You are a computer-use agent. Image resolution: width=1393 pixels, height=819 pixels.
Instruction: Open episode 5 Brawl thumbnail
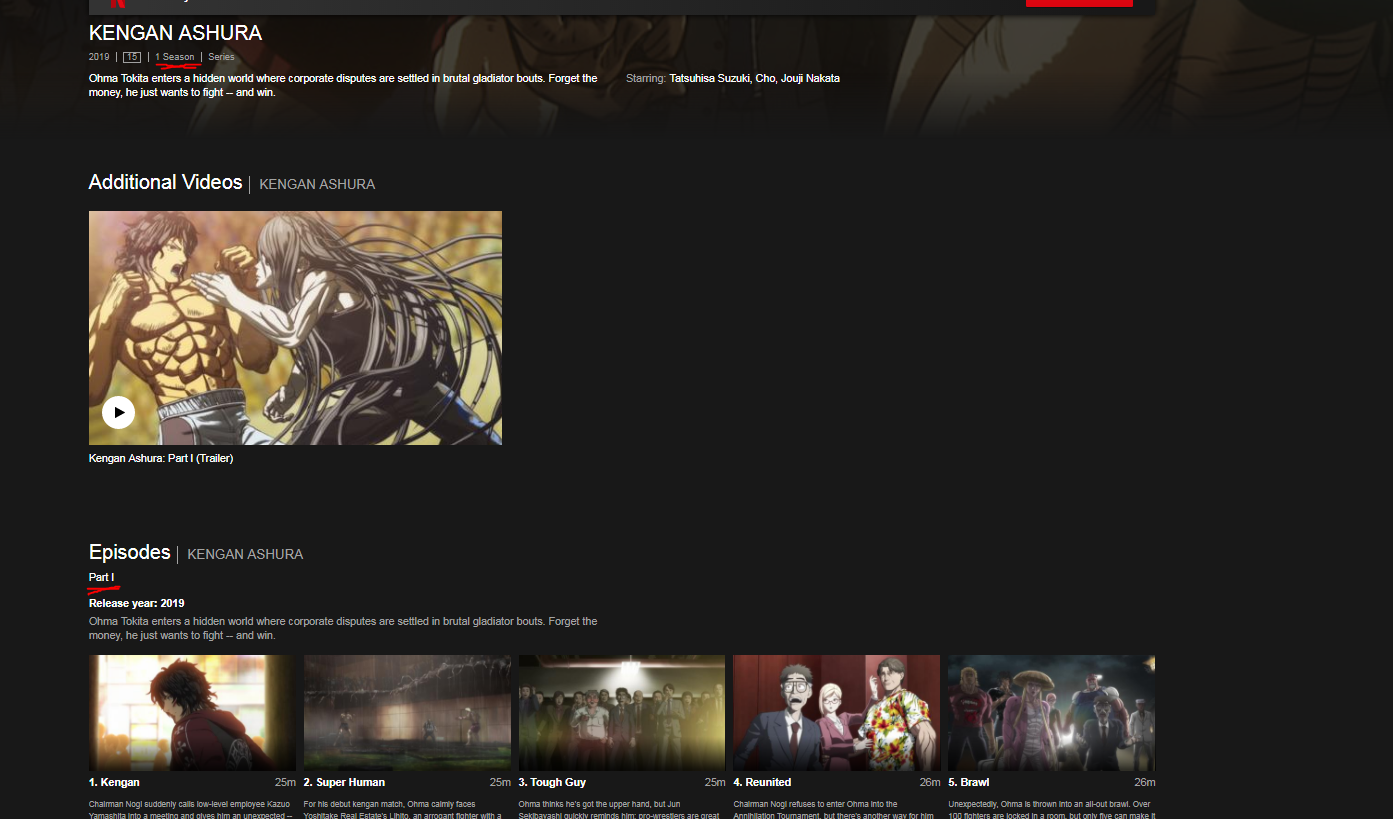(1051, 713)
